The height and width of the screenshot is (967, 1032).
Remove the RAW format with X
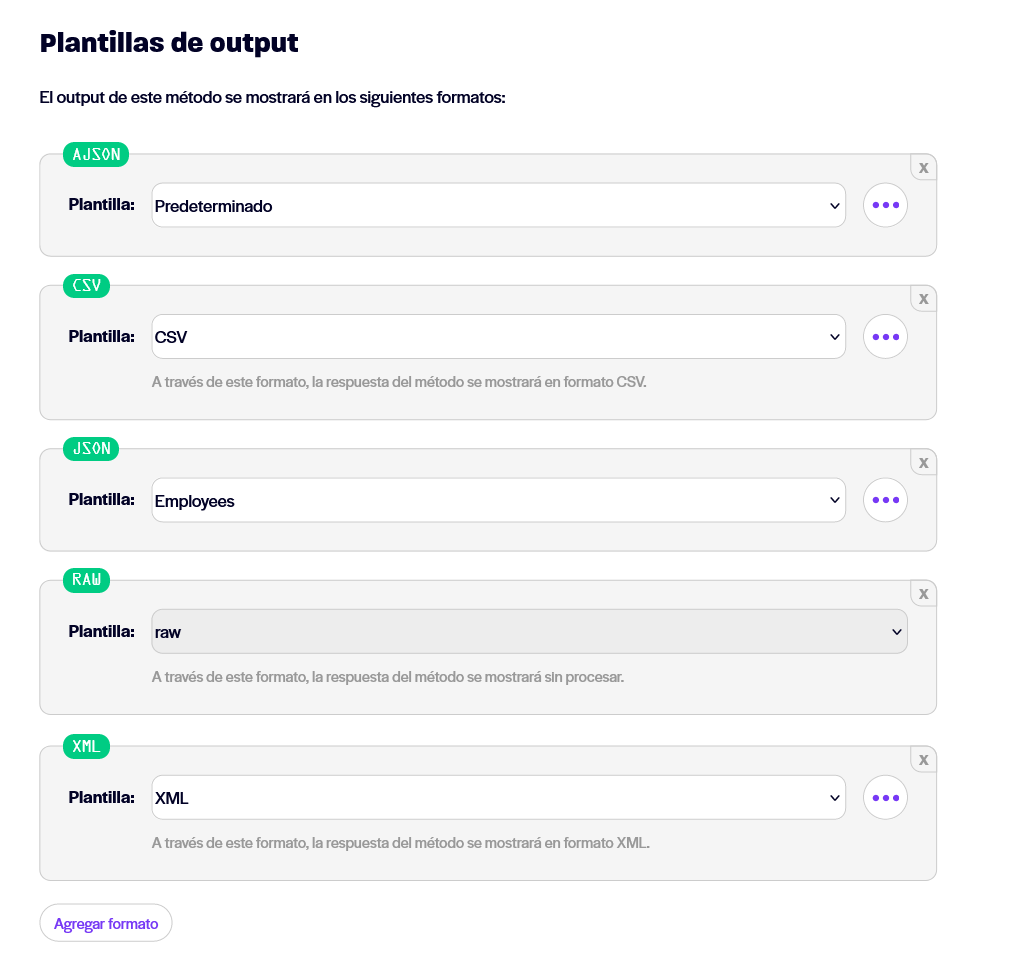(923, 593)
